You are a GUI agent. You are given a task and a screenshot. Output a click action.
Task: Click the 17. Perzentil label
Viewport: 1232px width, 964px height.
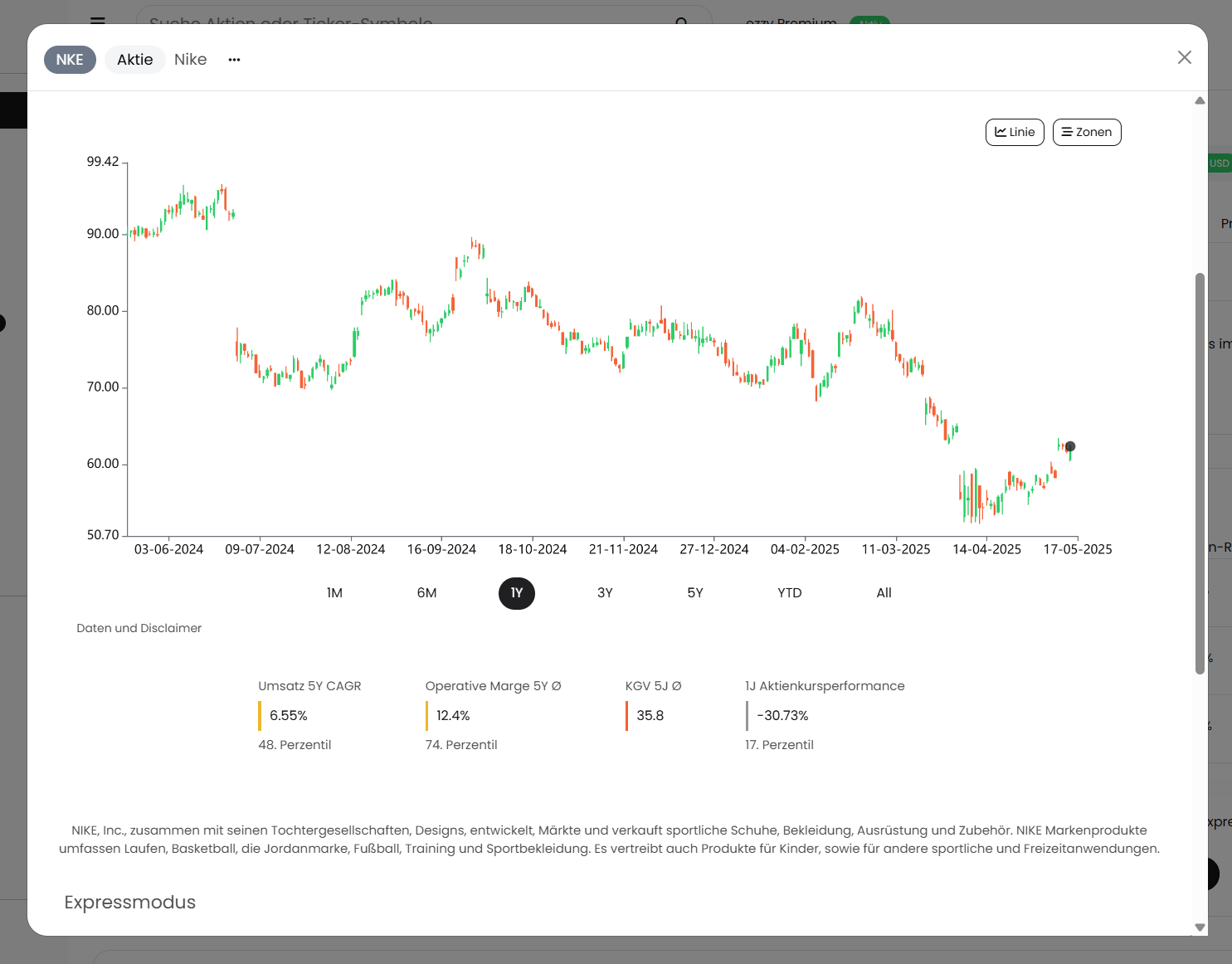click(779, 745)
